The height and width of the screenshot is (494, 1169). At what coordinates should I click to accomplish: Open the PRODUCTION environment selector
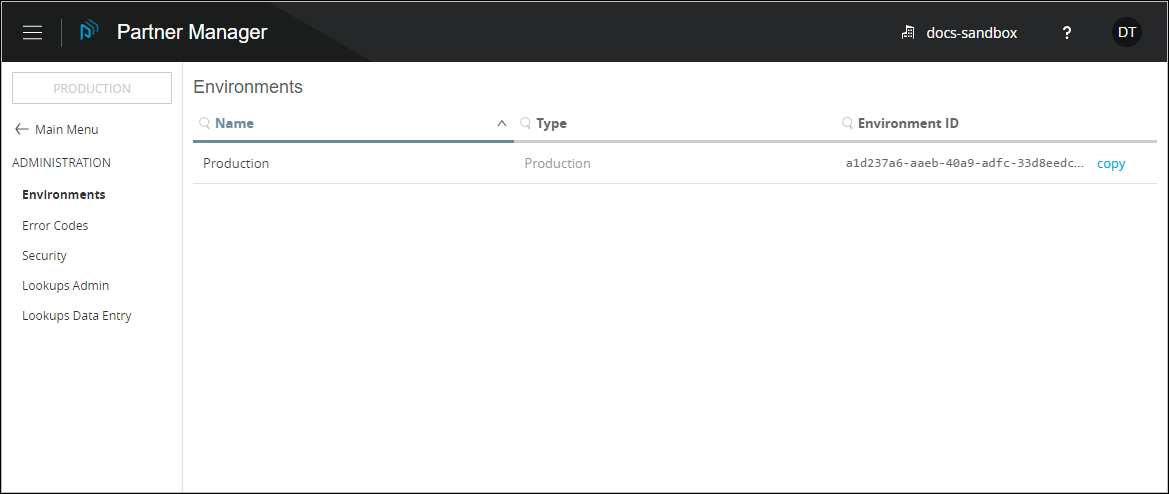92,88
